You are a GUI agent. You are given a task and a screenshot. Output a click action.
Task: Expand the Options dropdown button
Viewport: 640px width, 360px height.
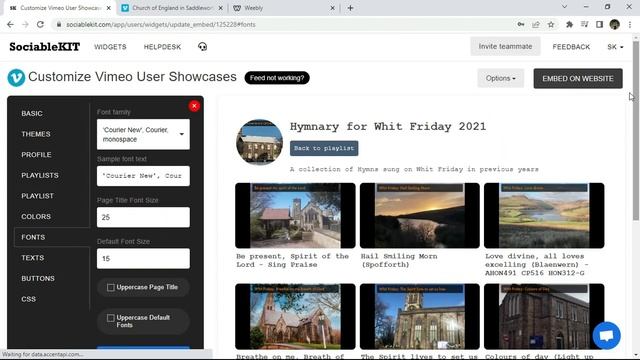(x=500, y=78)
